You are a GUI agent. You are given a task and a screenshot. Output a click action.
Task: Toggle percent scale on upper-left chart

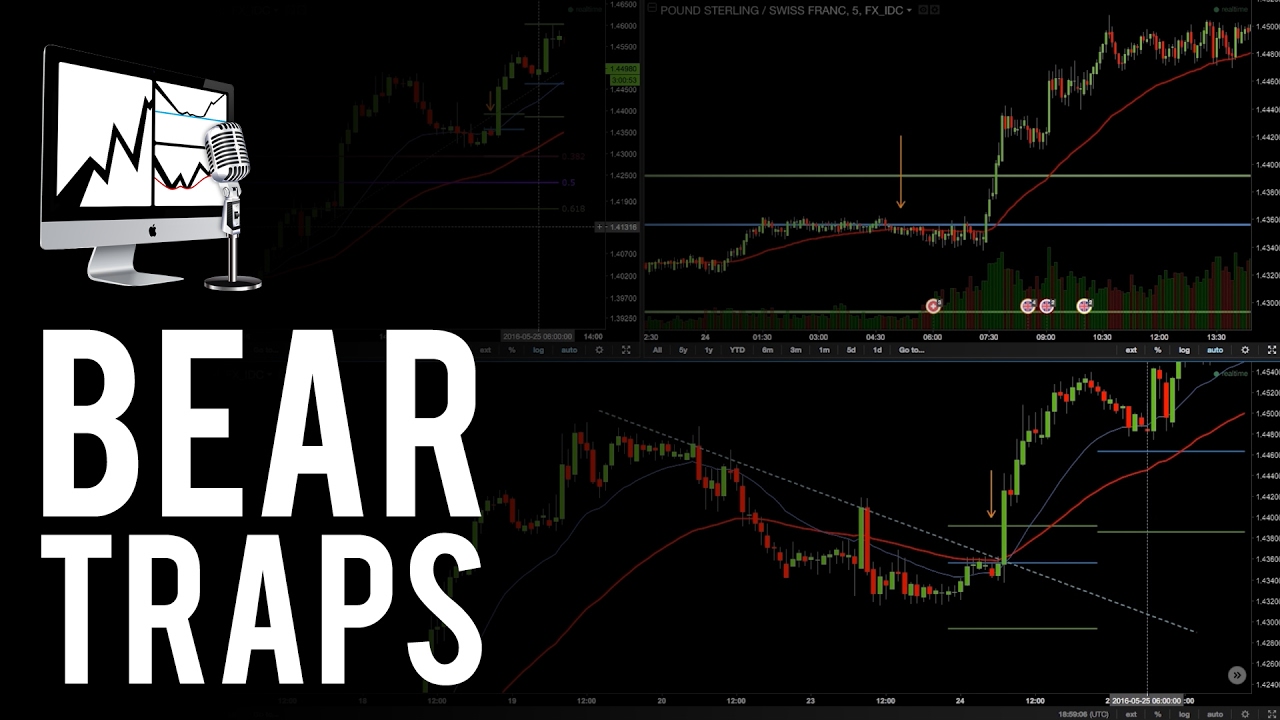point(512,350)
